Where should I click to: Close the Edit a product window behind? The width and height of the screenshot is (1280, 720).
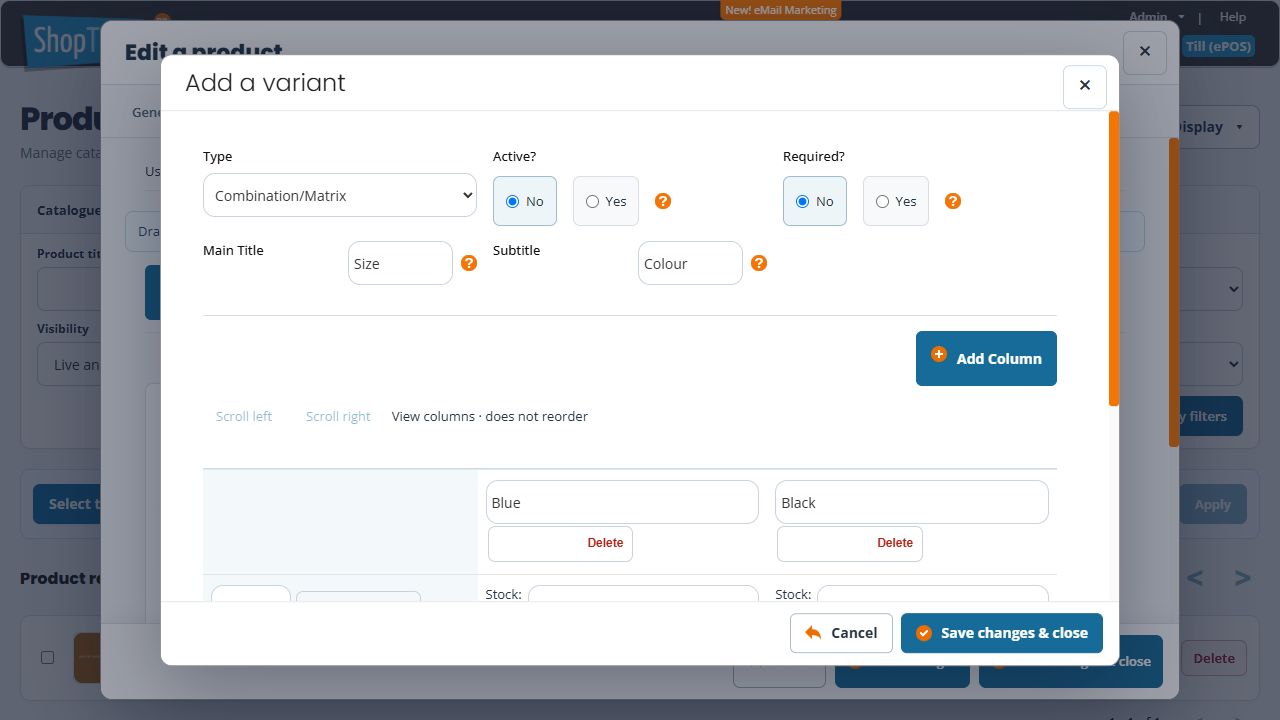tap(1145, 51)
